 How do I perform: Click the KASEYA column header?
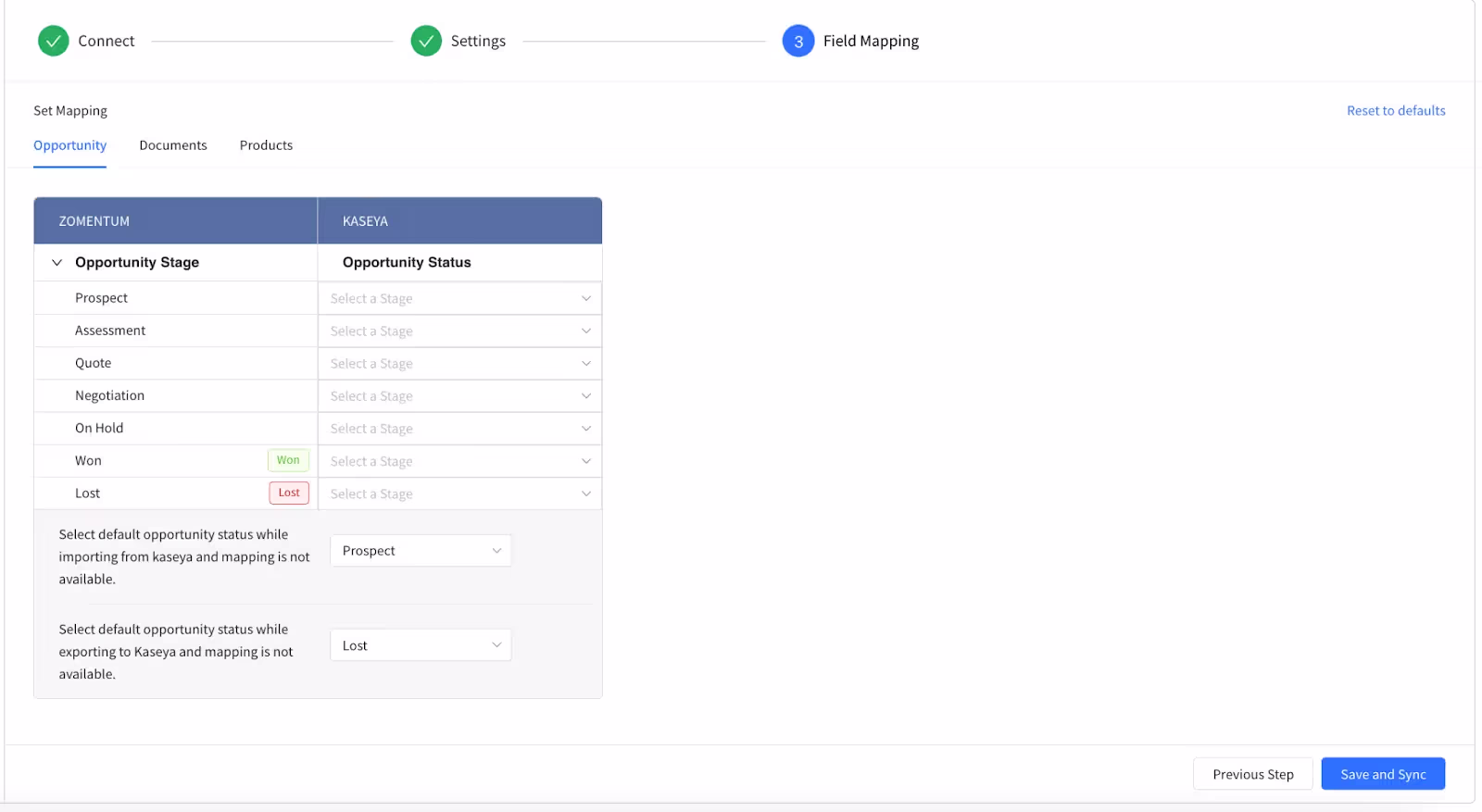tap(460, 220)
